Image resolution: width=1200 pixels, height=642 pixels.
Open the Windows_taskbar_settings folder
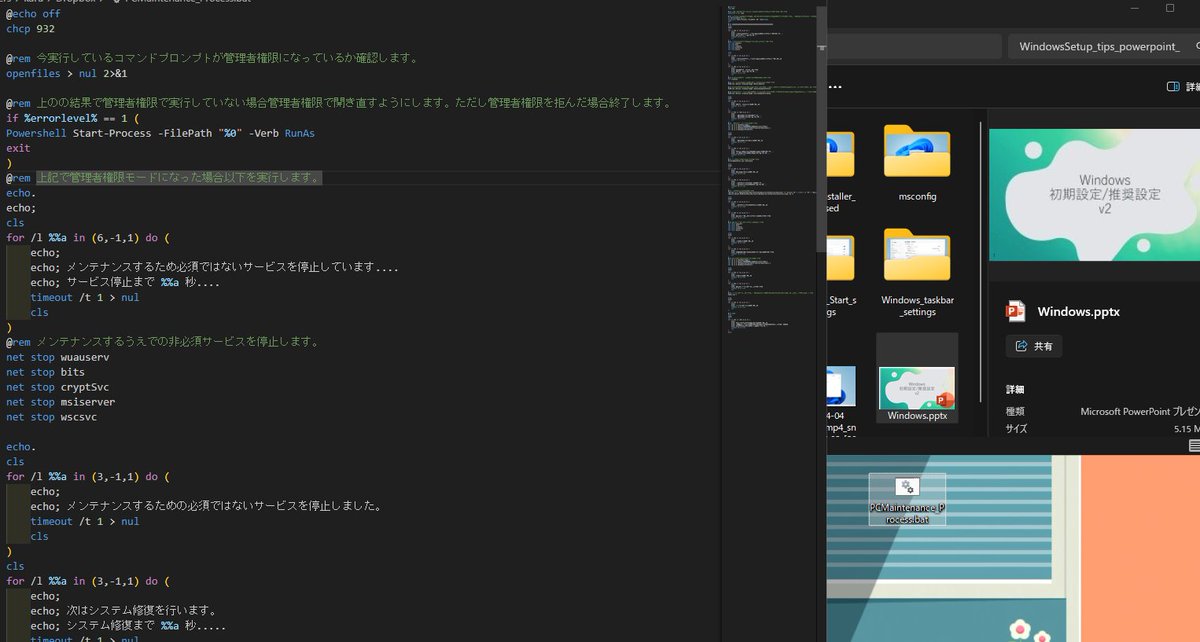click(917, 274)
